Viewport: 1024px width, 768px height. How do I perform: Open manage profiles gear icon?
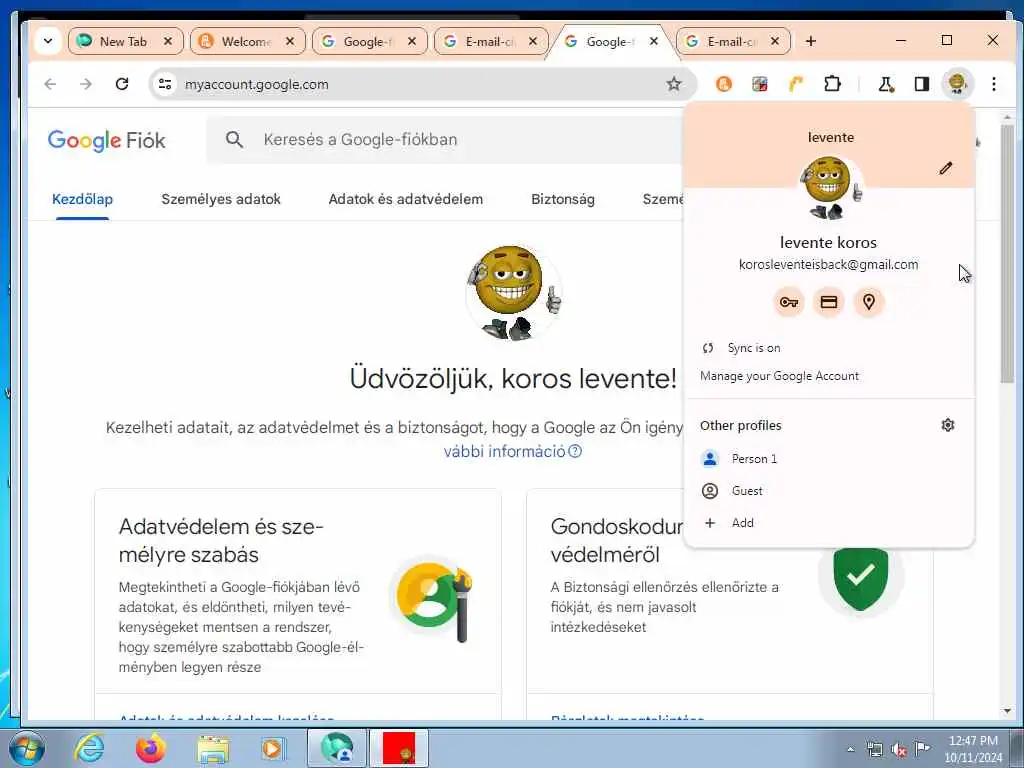pyautogui.click(x=948, y=425)
